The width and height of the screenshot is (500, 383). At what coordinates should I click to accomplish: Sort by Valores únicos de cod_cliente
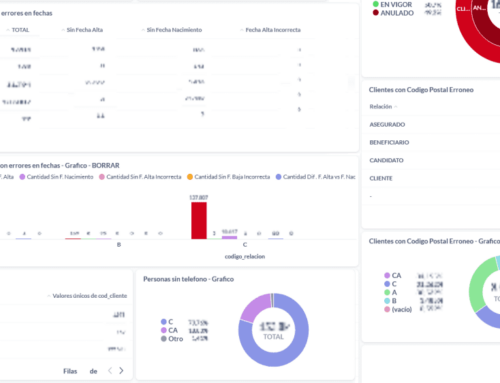87,296
